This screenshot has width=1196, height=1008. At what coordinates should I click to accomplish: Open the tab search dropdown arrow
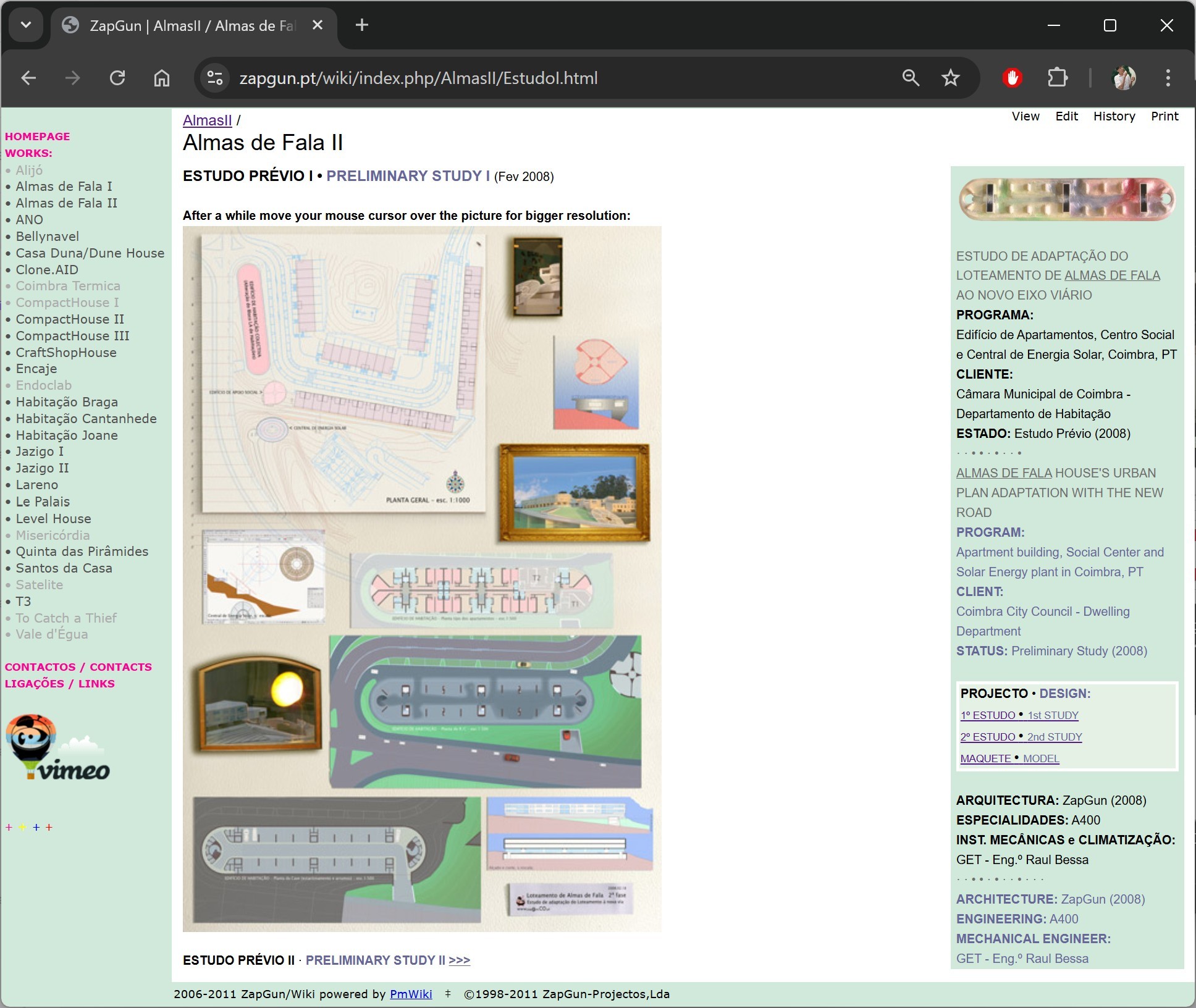pyautogui.click(x=25, y=25)
